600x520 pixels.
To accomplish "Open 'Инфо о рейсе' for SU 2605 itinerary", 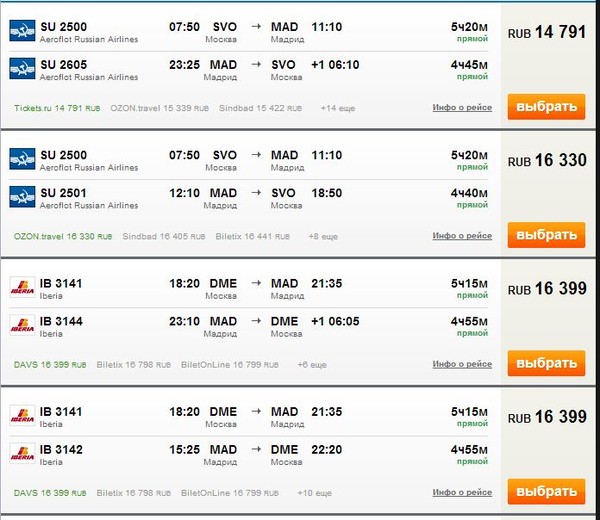I will click(x=462, y=108).
